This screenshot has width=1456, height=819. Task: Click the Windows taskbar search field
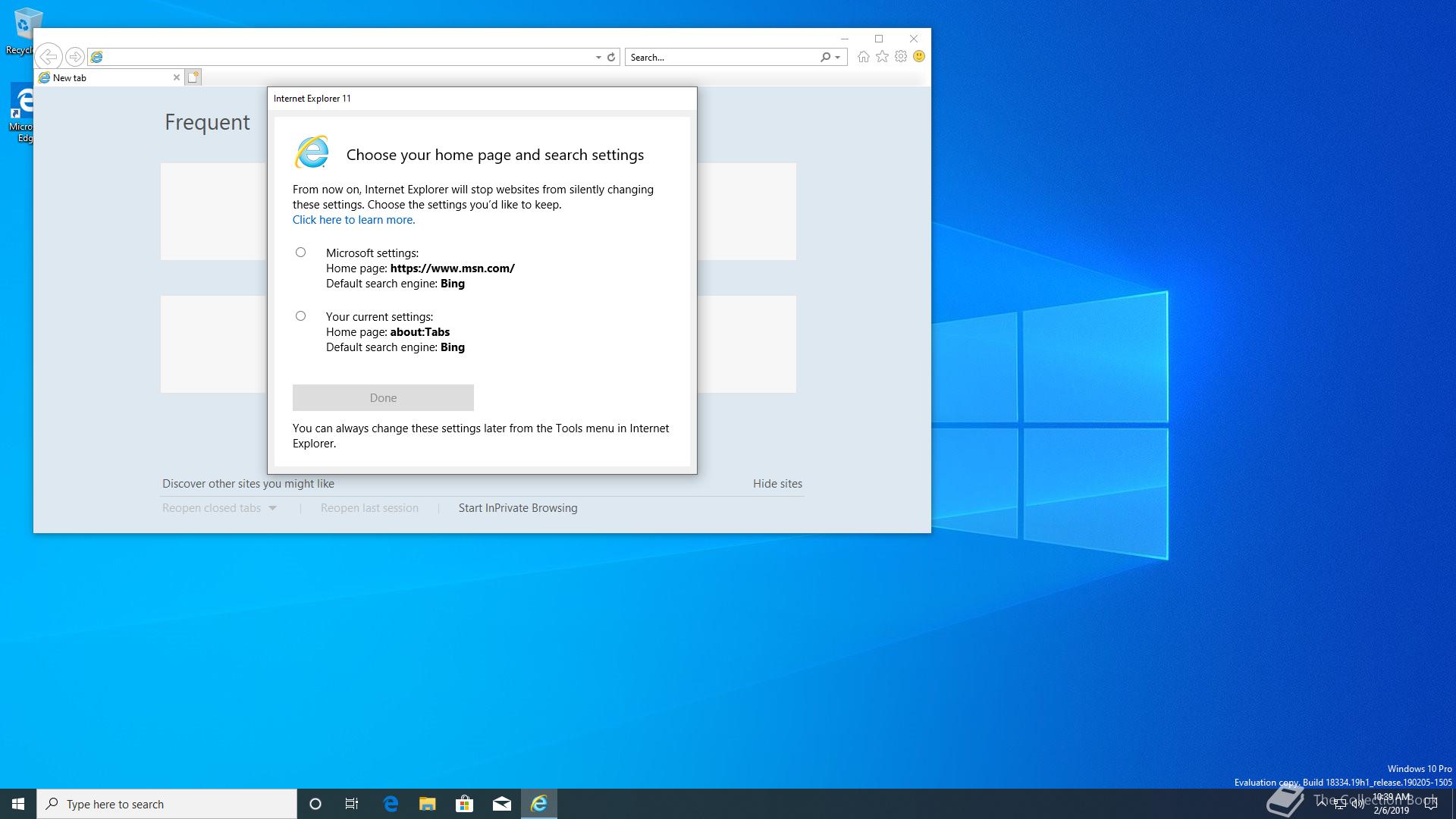tap(167, 804)
